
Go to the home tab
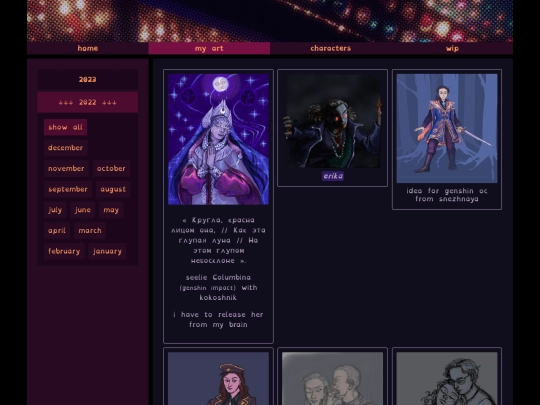(x=87, y=49)
